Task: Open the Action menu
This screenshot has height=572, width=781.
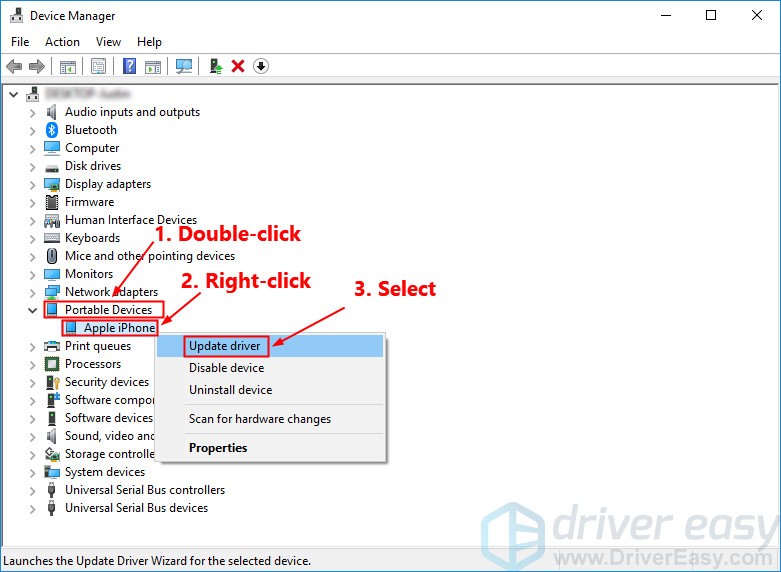Action: [x=62, y=42]
